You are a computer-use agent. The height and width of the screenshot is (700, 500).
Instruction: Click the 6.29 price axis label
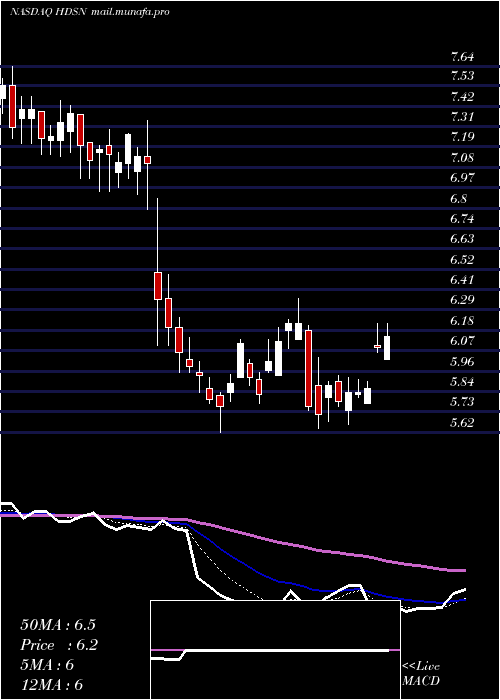(462, 300)
